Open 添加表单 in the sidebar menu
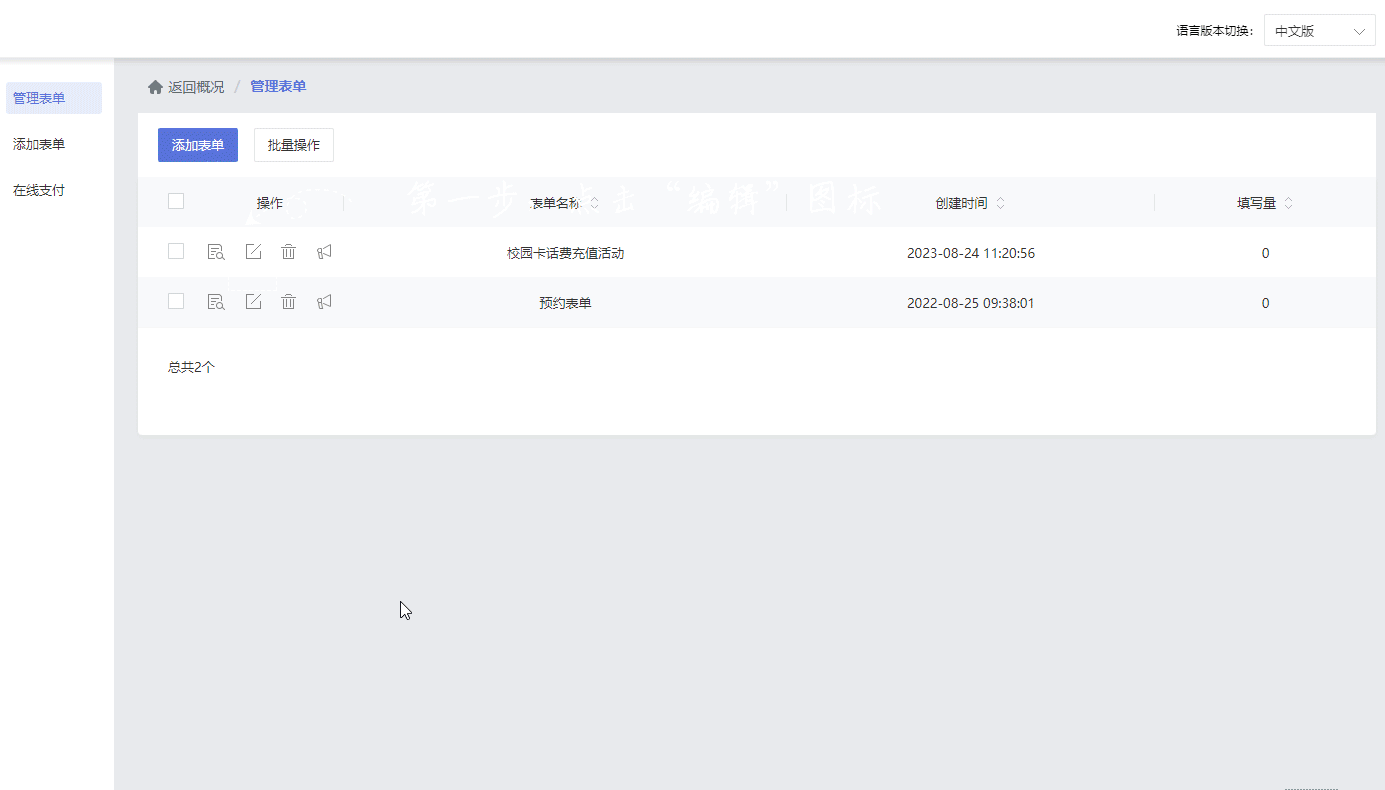The width and height of the screenshot is (1385, 790). tap(38, 143)
